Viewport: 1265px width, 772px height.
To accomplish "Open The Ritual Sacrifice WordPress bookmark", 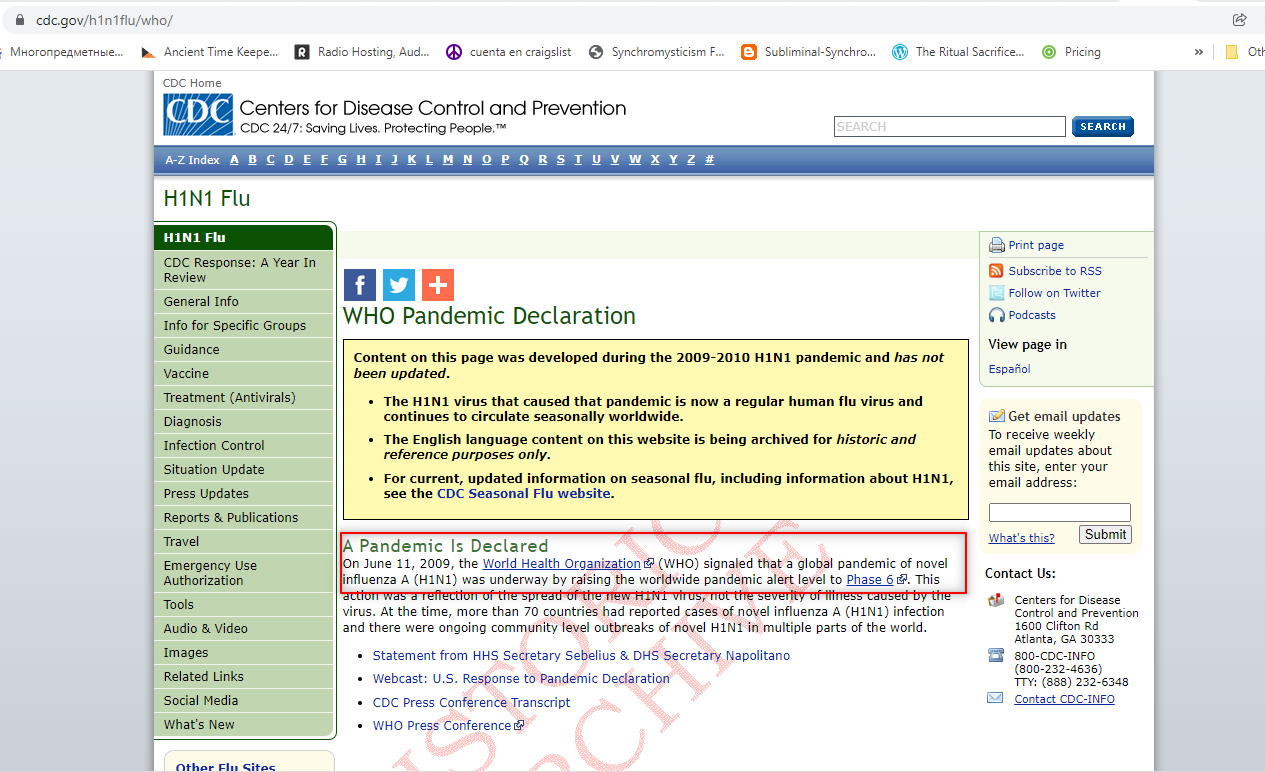I will click(x=959, y=52).
